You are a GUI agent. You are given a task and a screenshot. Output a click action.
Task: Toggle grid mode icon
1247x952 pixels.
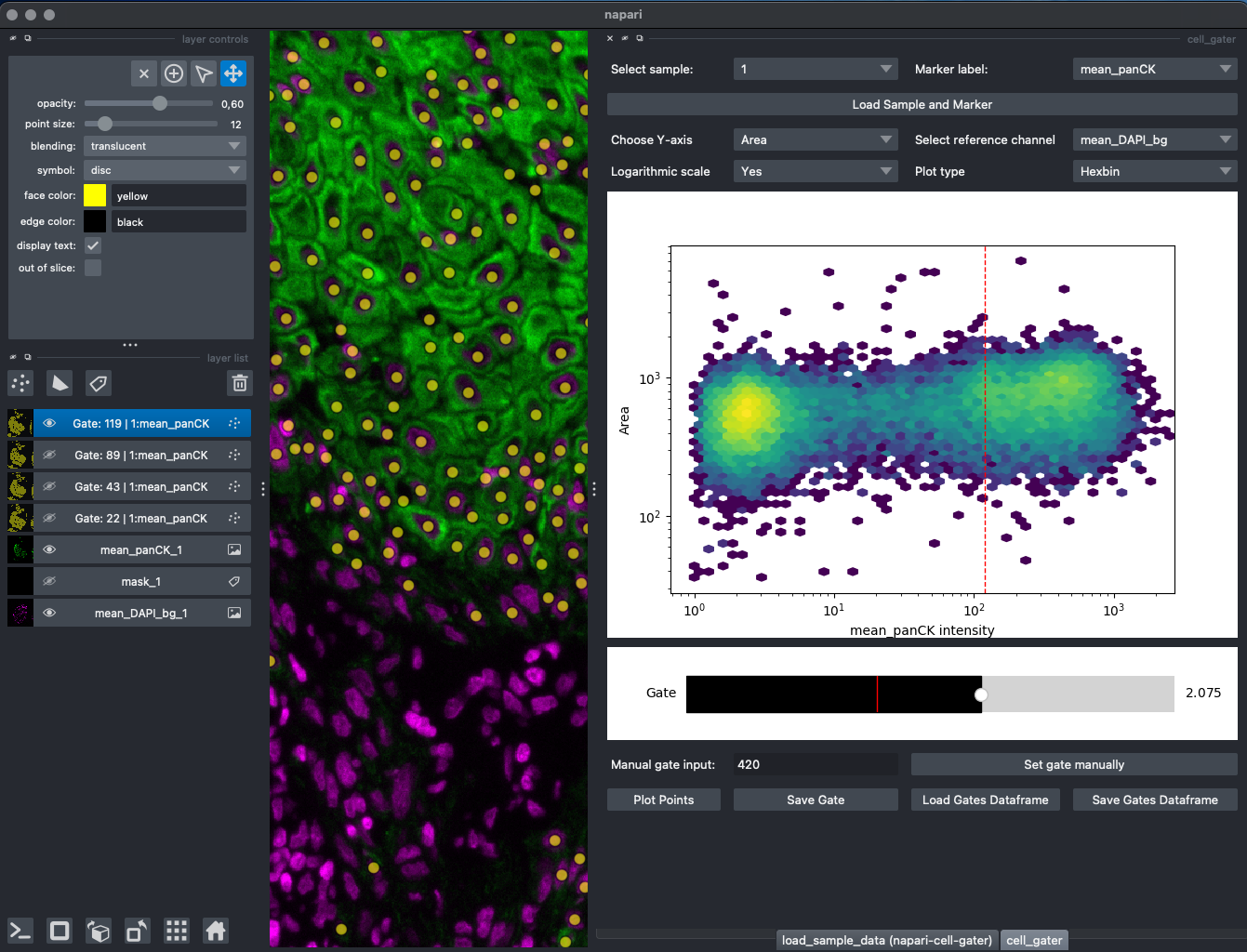point(177,931)
